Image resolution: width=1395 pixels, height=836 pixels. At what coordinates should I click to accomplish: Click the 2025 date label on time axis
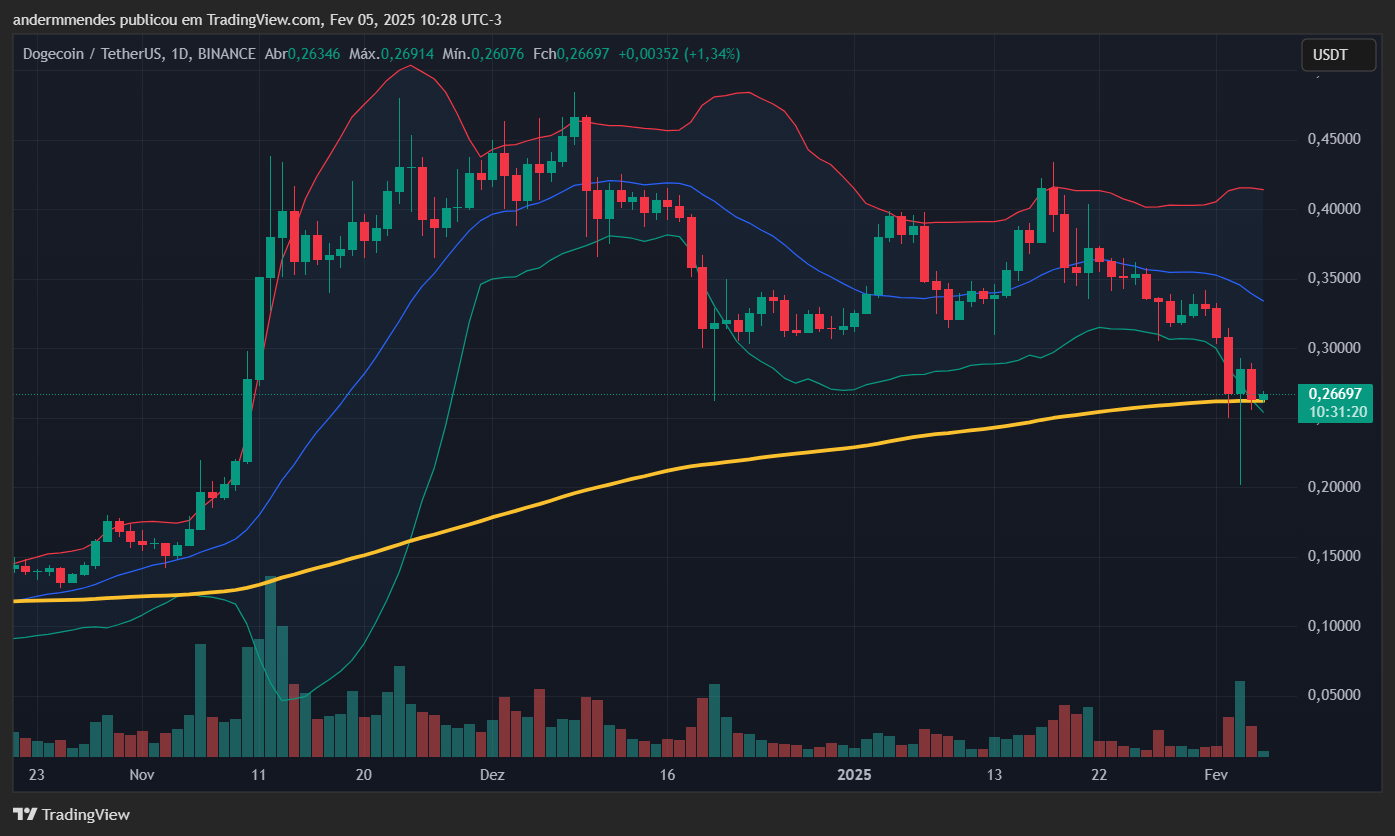(855, 775)
